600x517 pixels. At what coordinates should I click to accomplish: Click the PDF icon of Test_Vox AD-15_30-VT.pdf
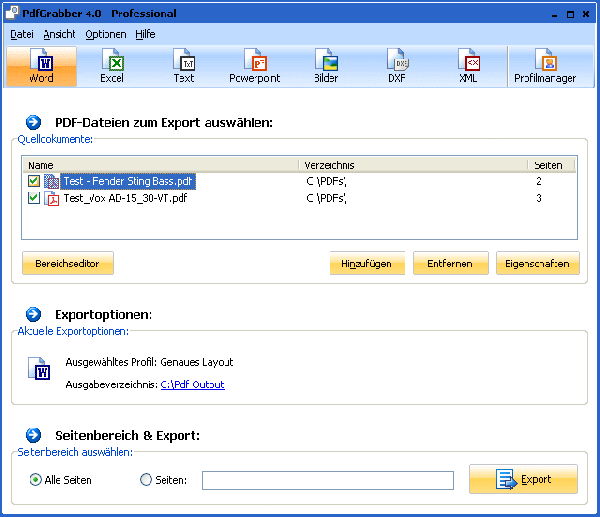tap(52, 199)
